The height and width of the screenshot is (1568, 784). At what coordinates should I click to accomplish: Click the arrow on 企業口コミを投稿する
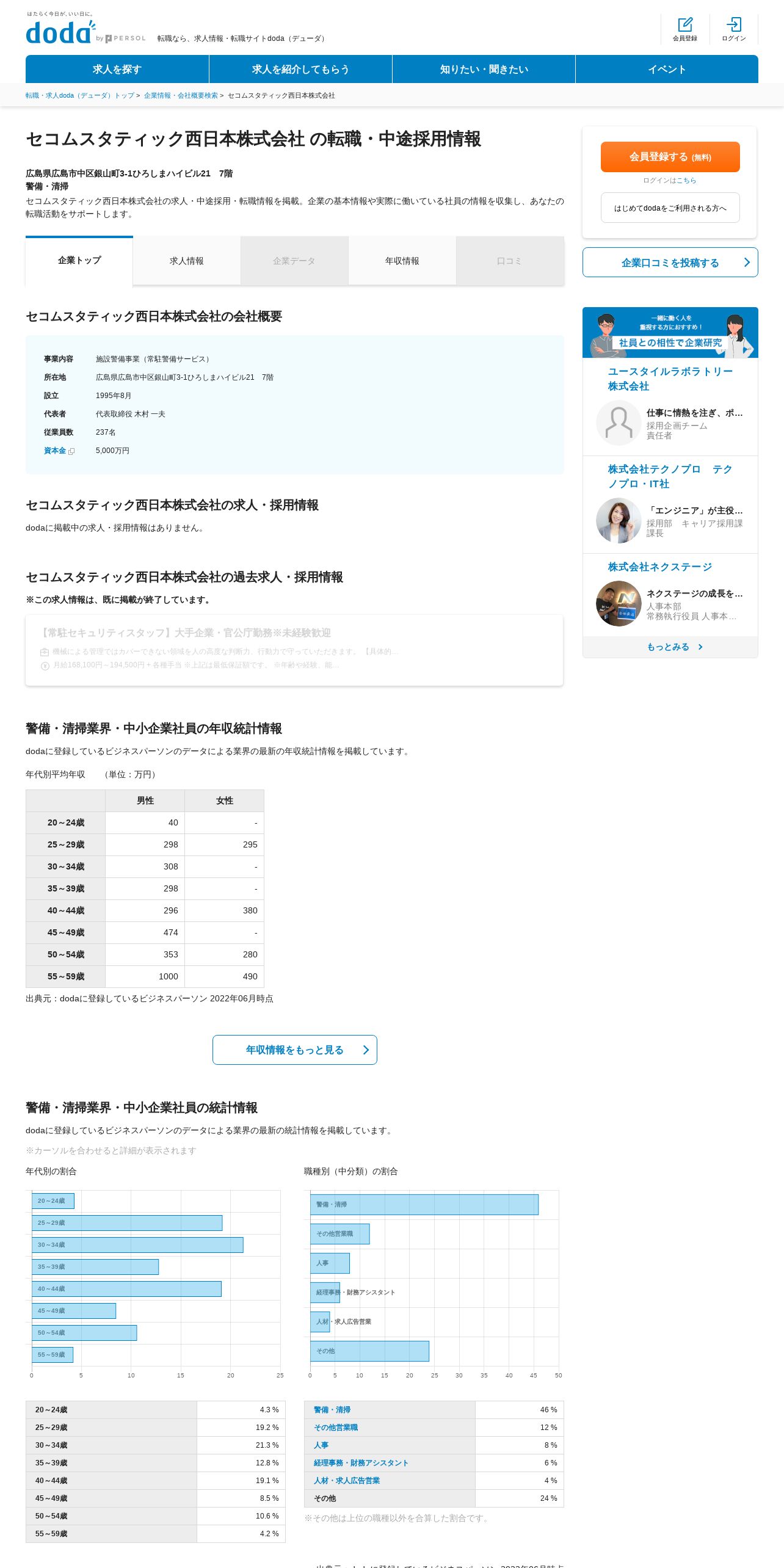pos(746,263)
